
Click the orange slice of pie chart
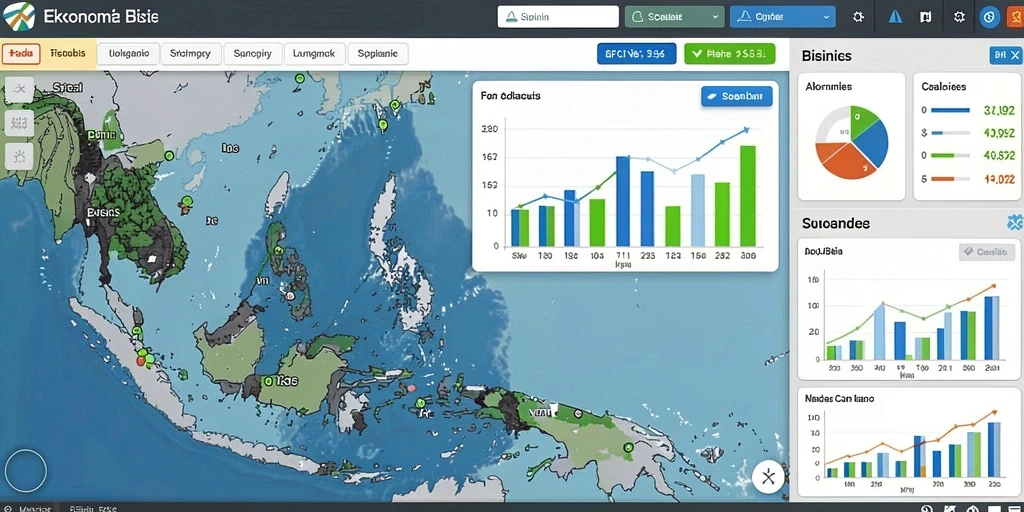click(842, 159)
